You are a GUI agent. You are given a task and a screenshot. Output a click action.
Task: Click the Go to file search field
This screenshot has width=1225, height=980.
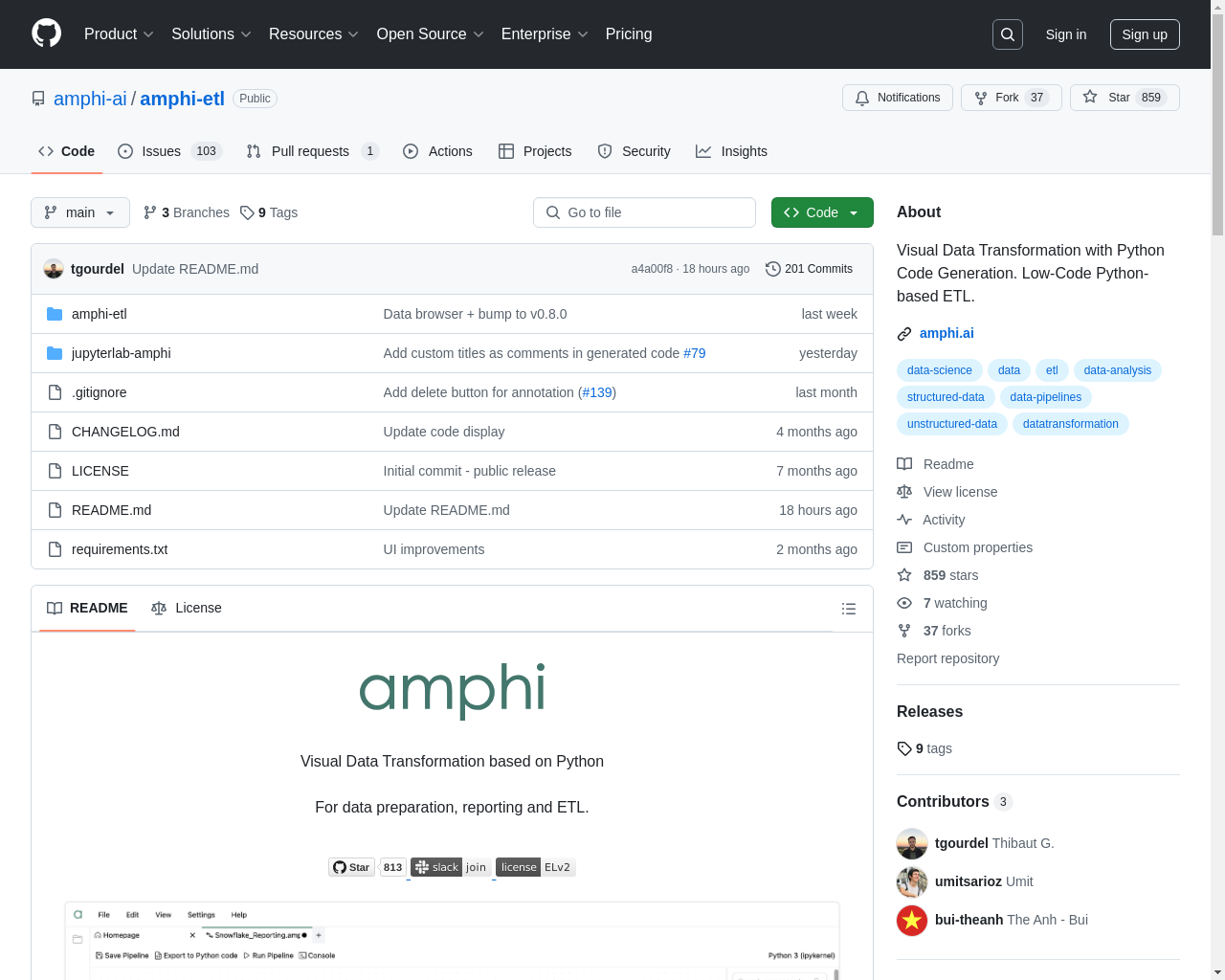(x=644, y=212)
